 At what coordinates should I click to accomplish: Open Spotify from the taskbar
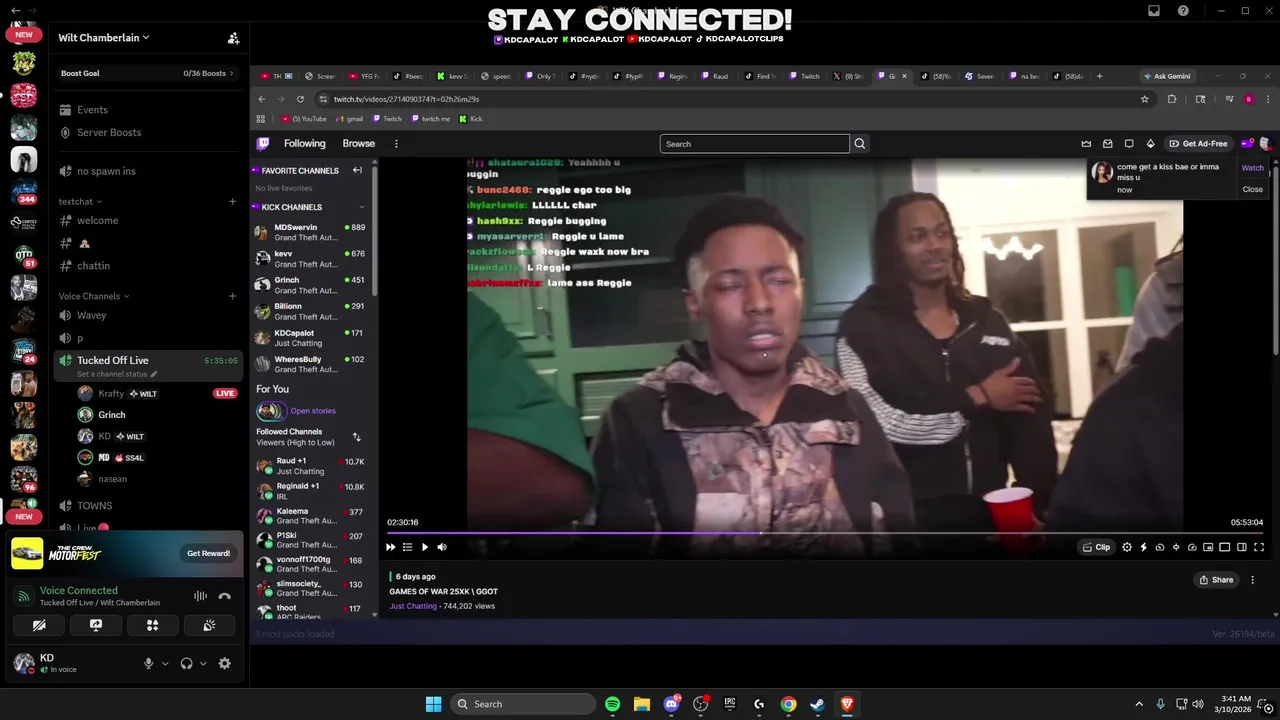pos(612,704)
